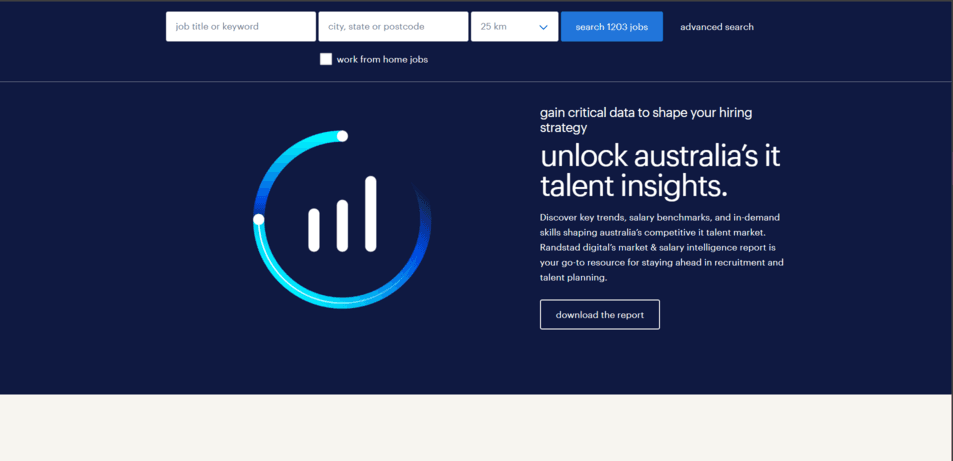Open the advanced search link
953x461 pixels.
(x=717, y=27)
